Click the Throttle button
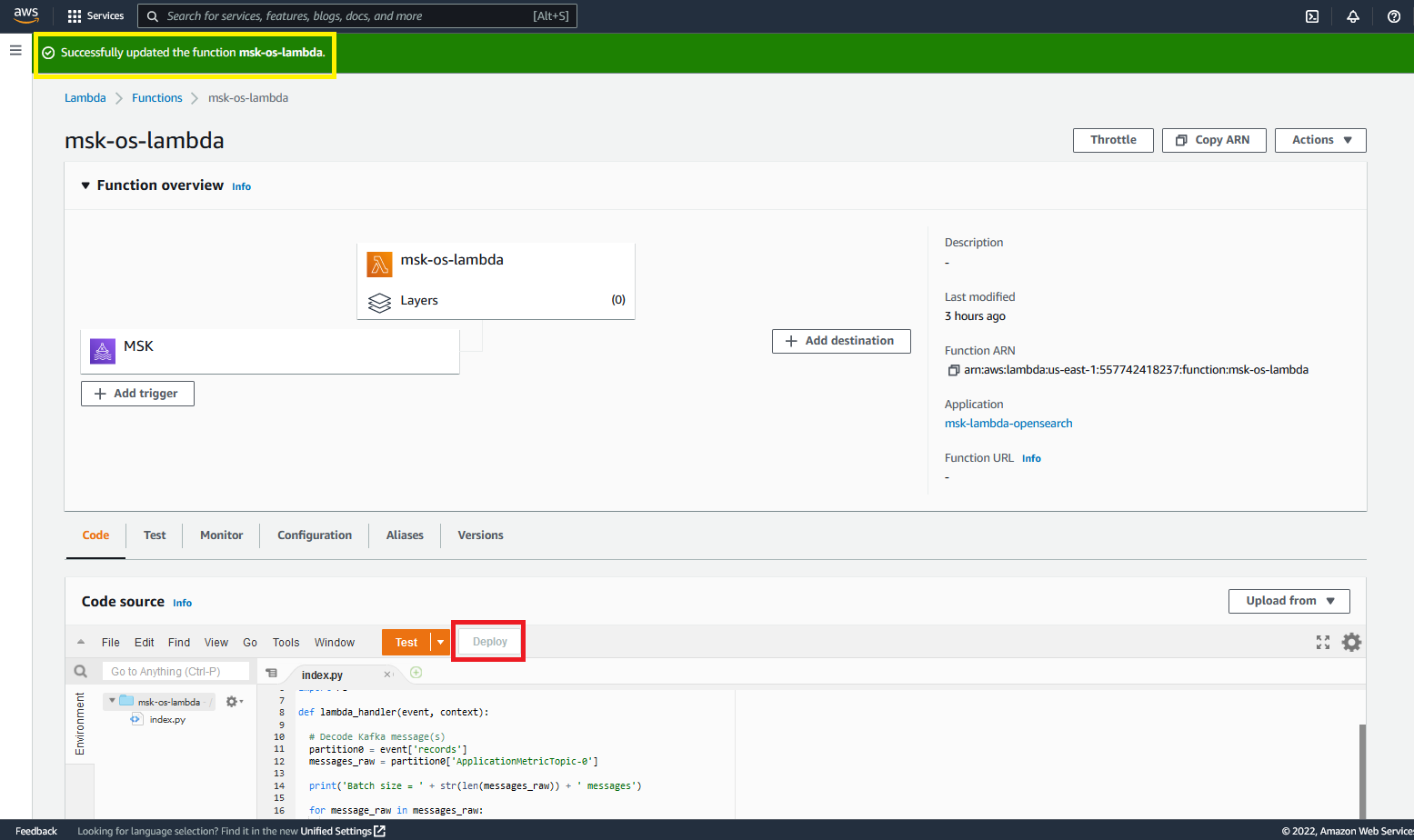1414x840 pixels. 1113,140
